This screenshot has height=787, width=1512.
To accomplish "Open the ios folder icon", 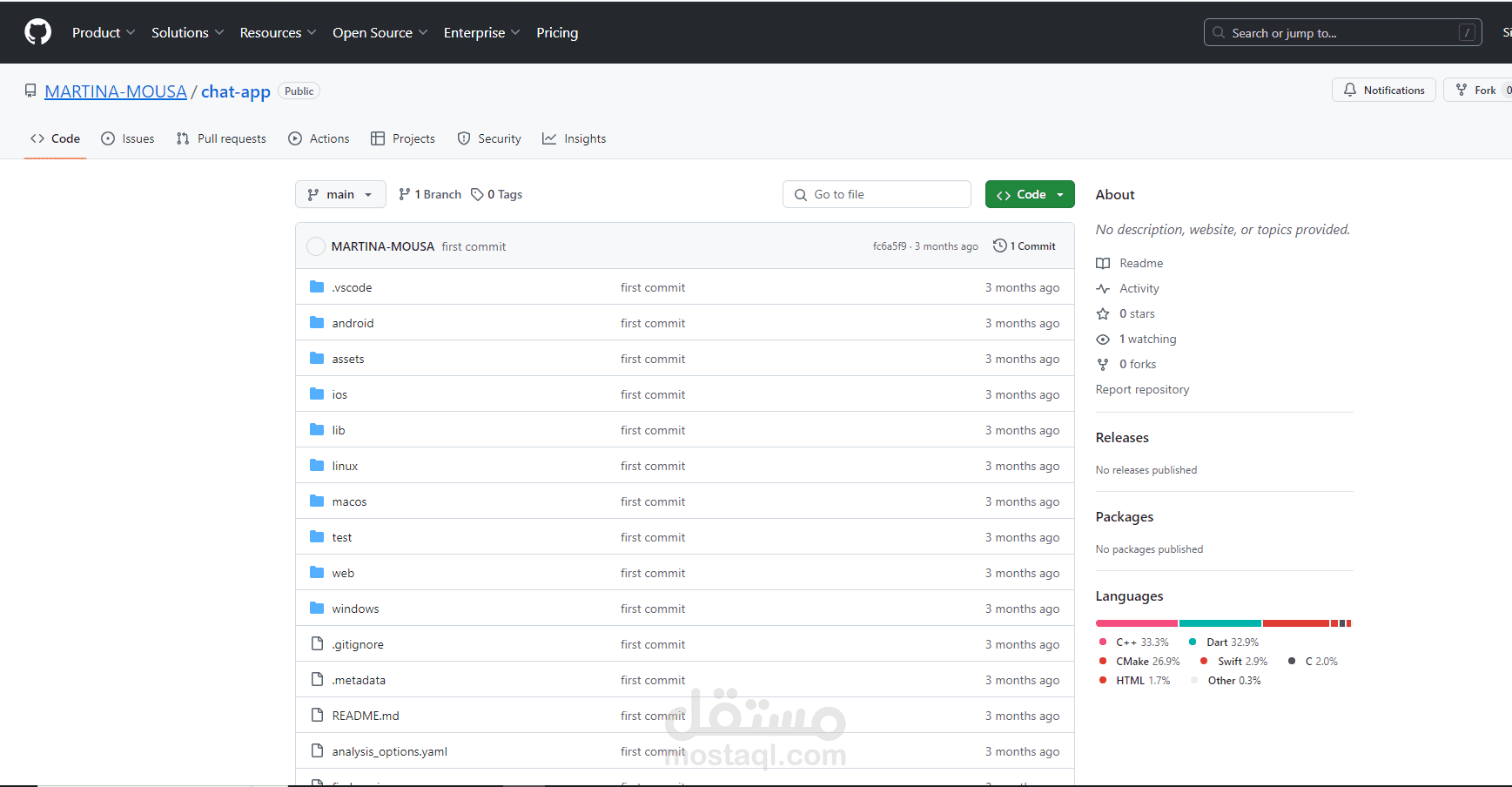I will pyautogui.click(x=317, y=393).
